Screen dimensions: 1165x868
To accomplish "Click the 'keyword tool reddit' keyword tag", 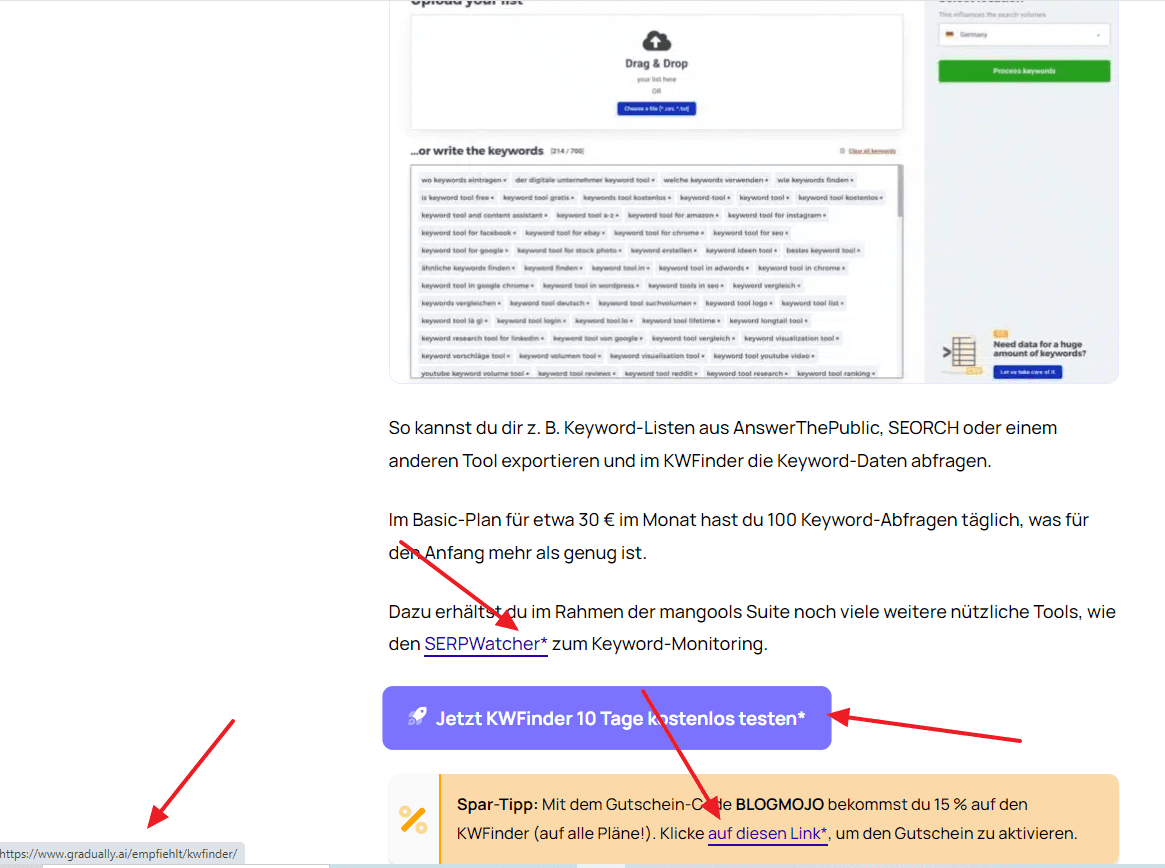I will coord(661,374).
